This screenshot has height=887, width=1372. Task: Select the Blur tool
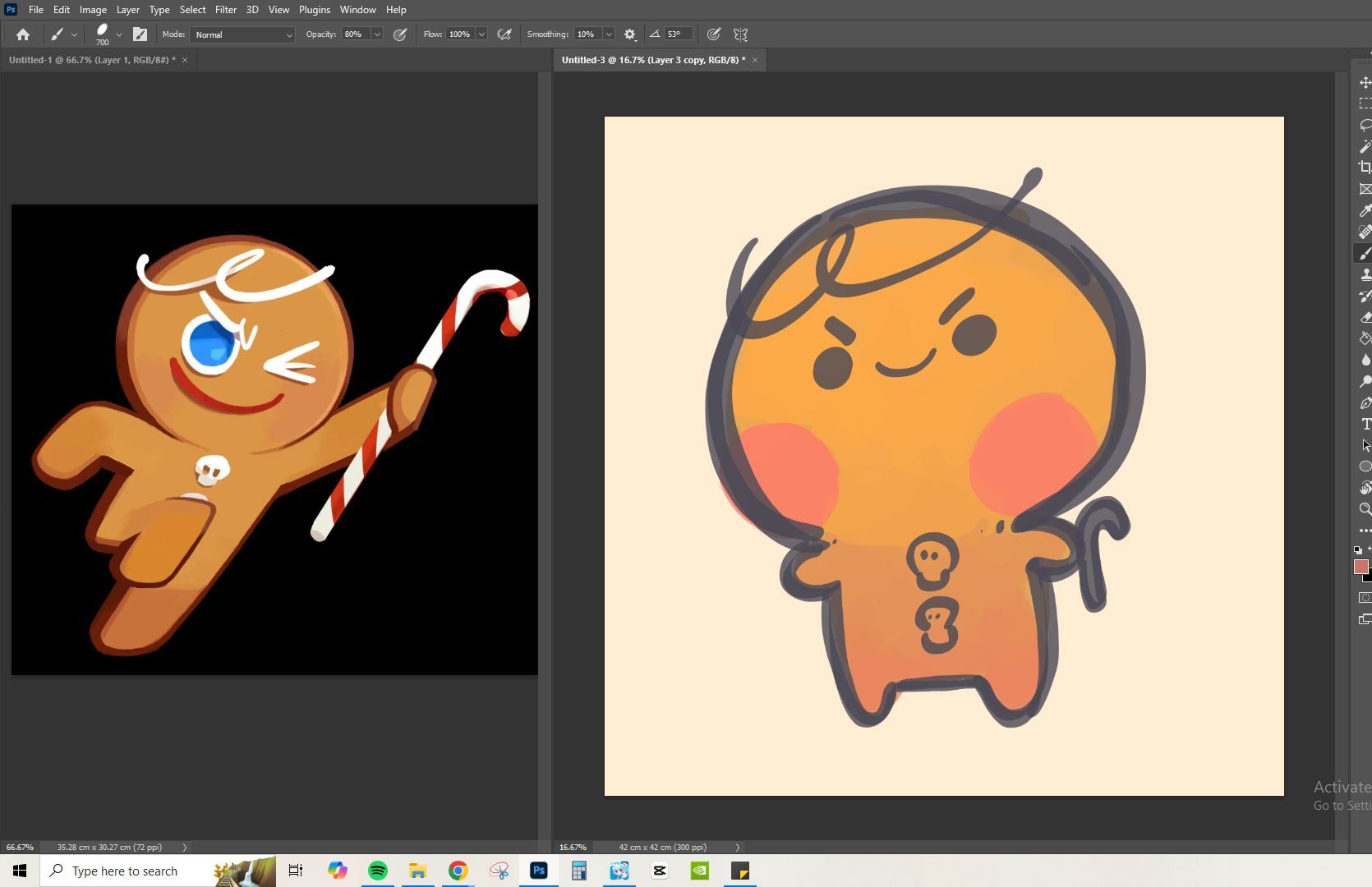tap(1365, 360)
